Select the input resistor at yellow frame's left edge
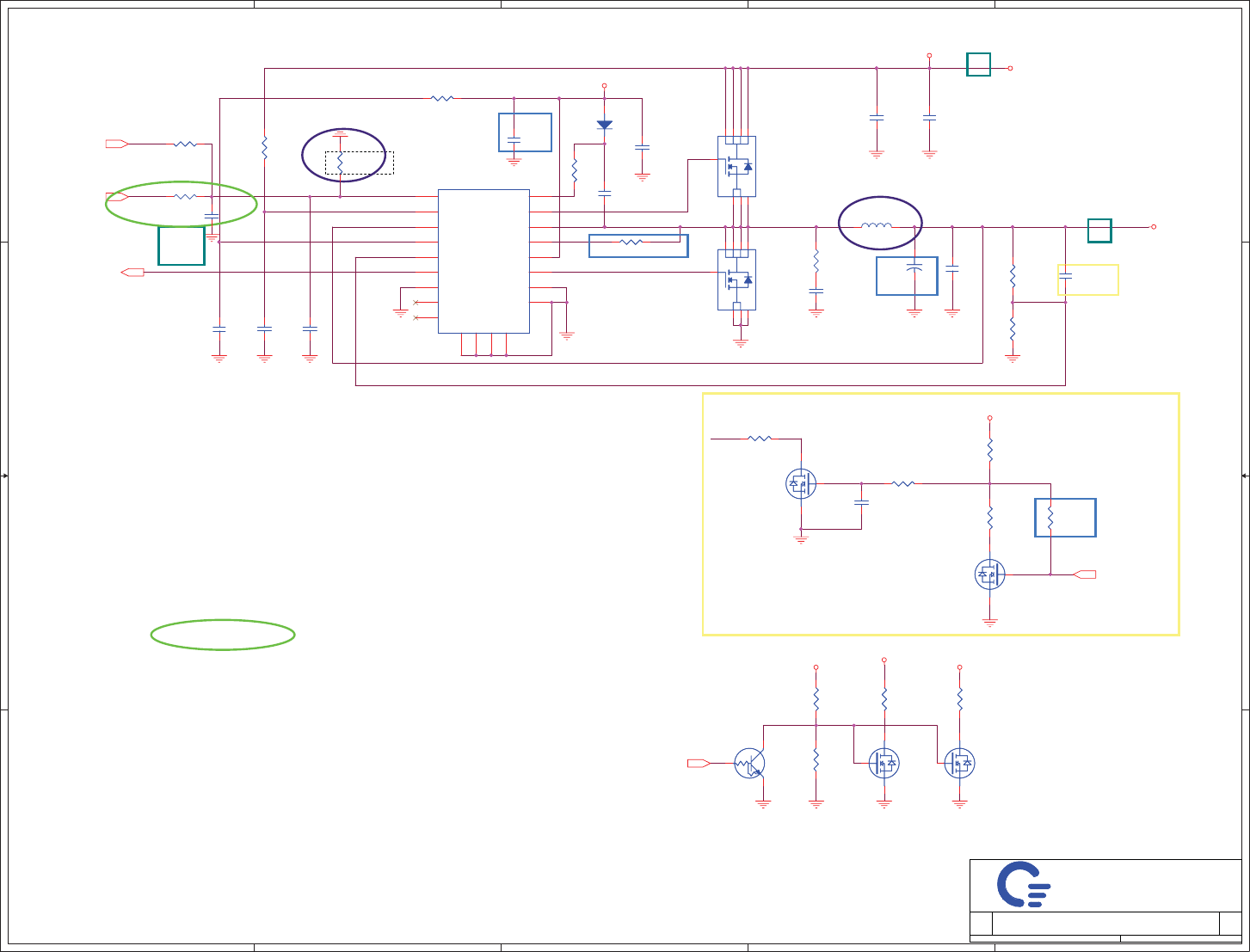 [x=759, y=439]
